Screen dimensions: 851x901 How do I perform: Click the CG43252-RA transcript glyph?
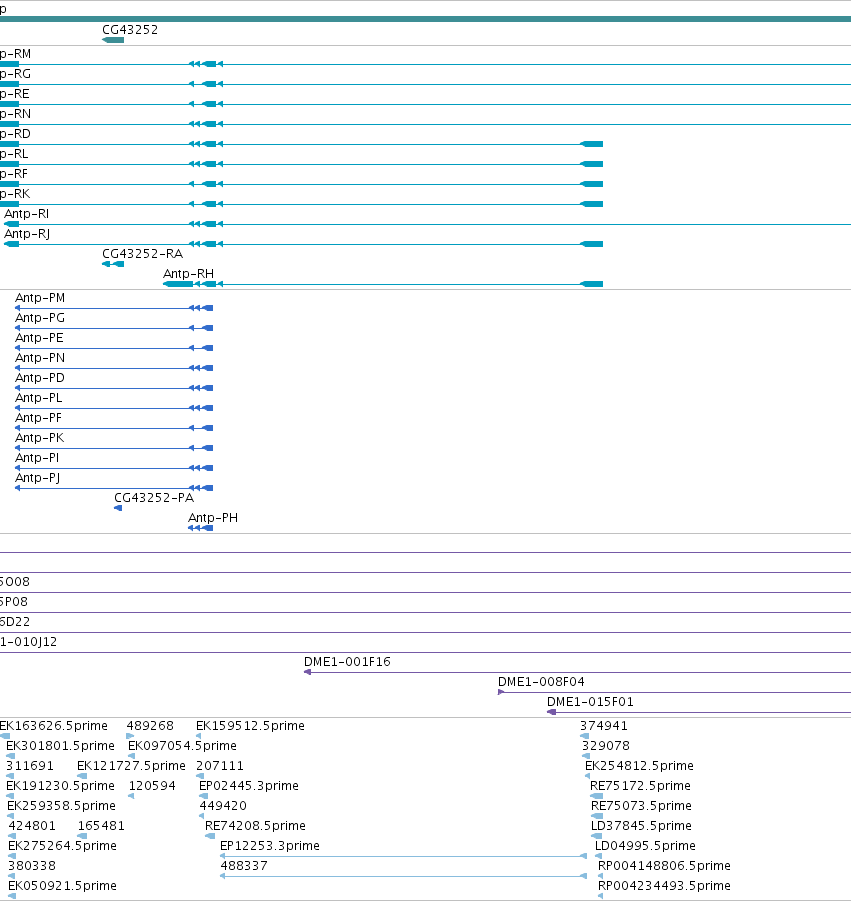tap(113, 264)
